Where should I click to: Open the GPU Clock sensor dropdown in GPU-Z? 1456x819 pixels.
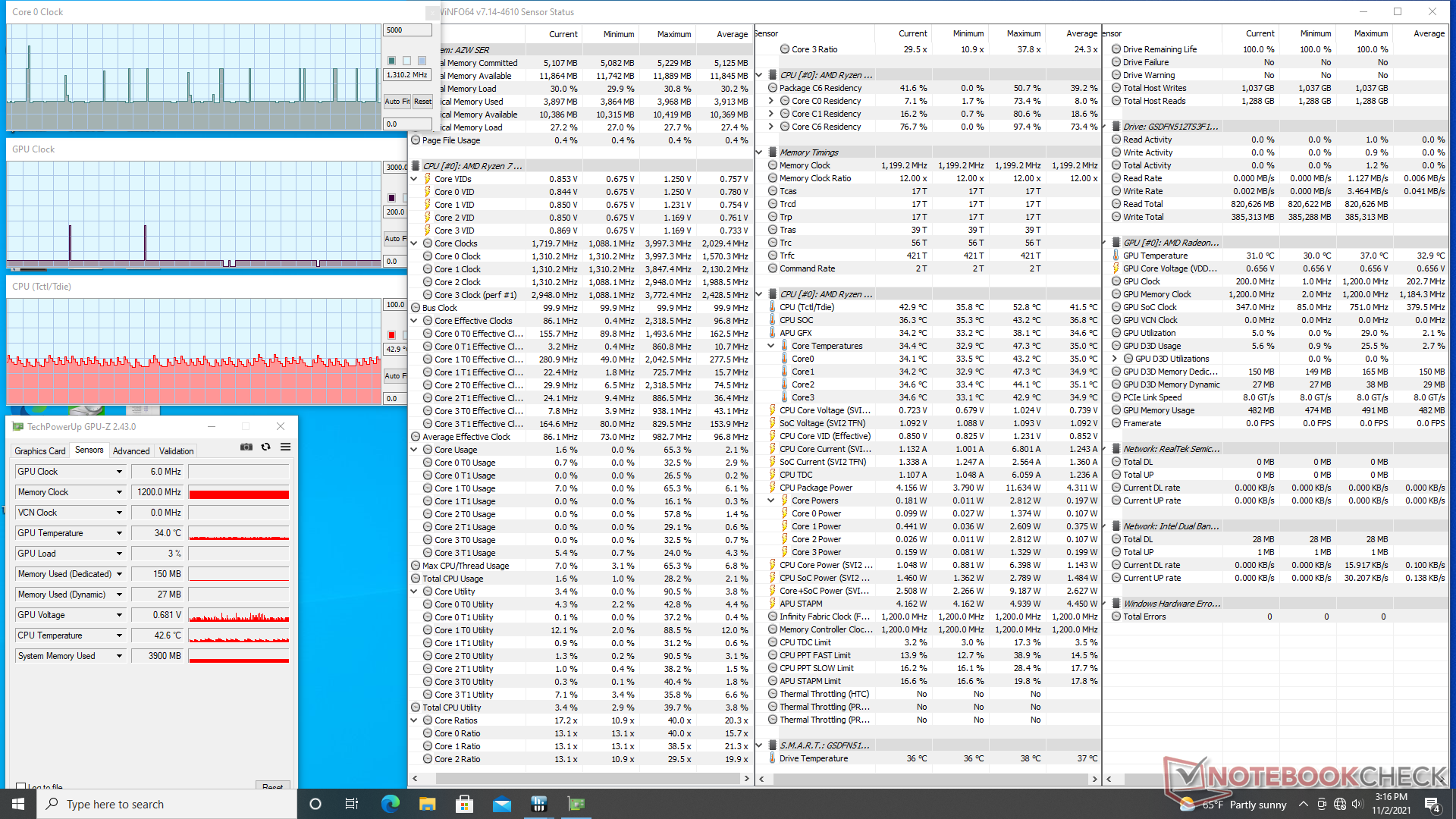click(119, 472)
